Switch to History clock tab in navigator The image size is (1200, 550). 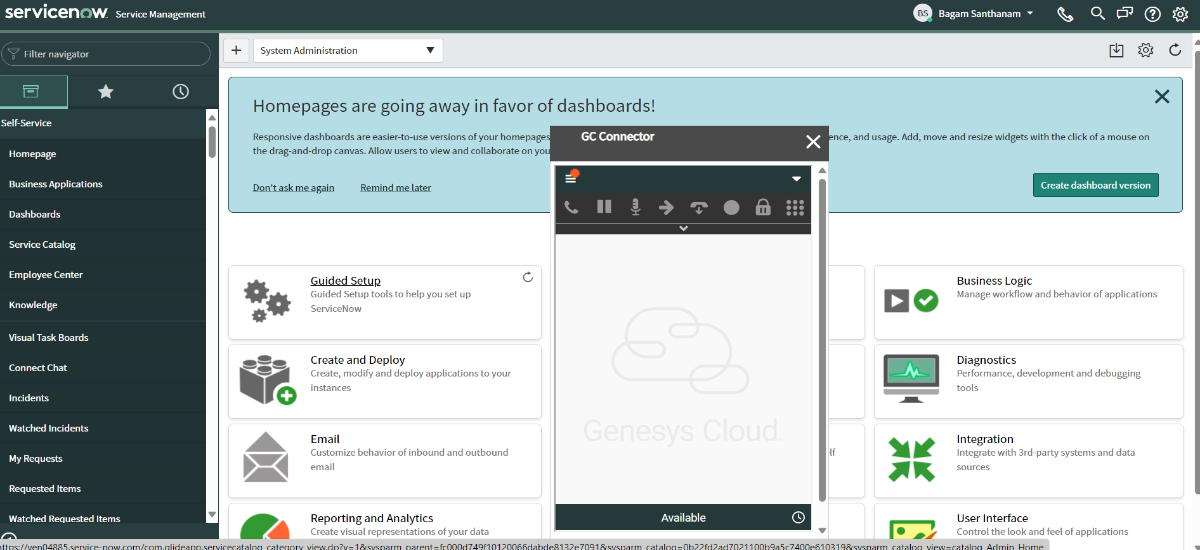click(x=180, y=91)
